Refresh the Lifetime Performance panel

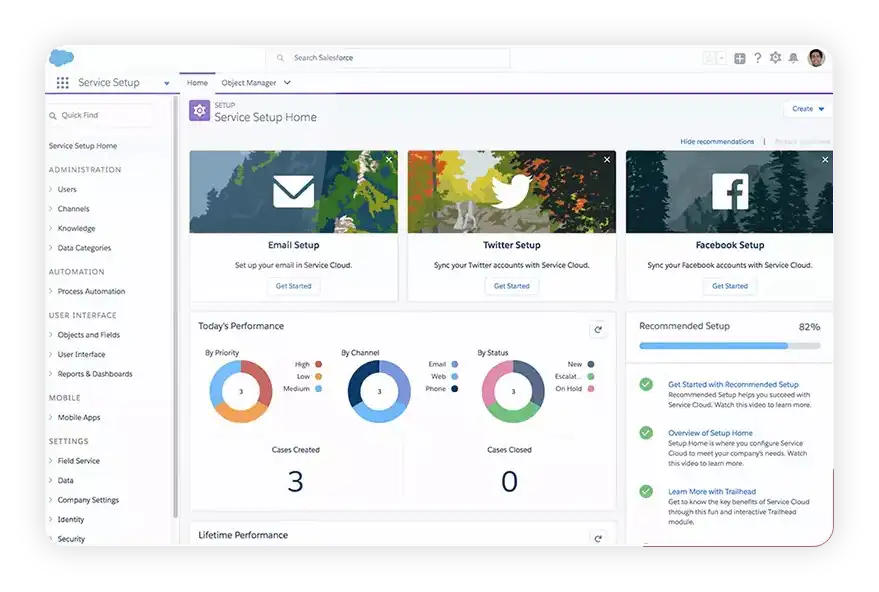coord(597,537)
